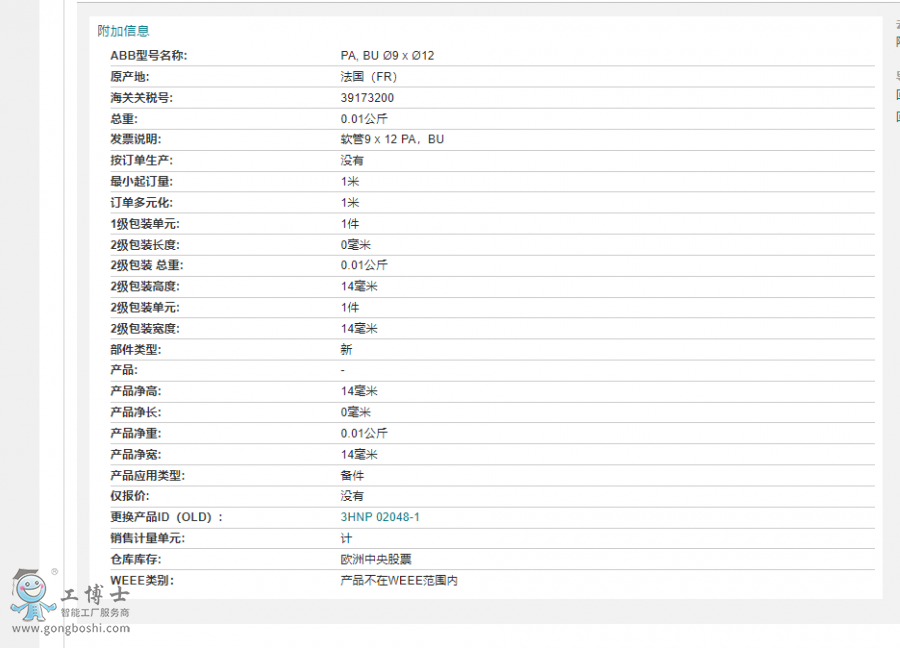The height and width of the screenshot is (648, 900).
Task: Click the 备件 application type value
Action: pos(352,475)
